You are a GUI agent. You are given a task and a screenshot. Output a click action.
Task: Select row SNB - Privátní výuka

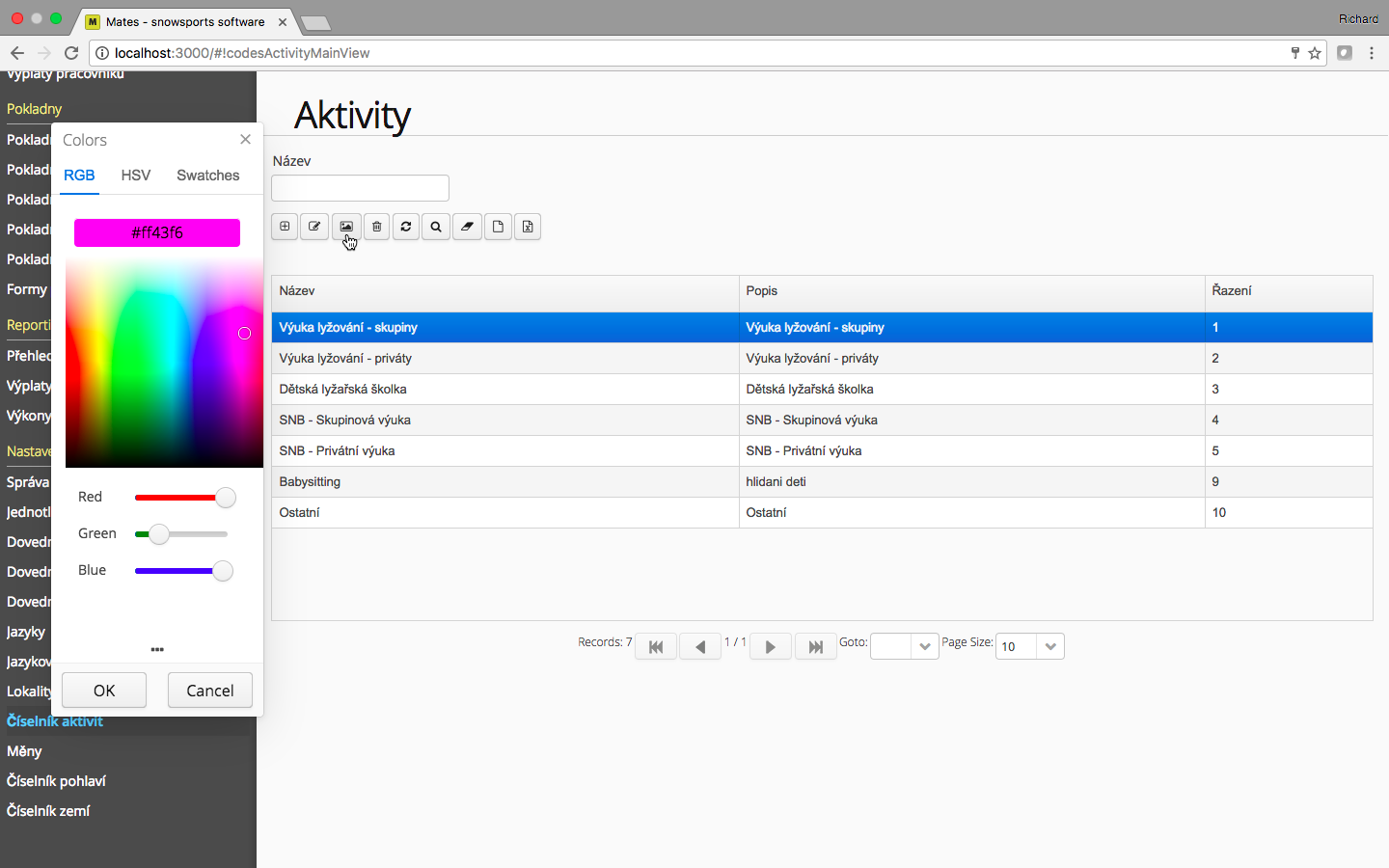coord(822,451)
